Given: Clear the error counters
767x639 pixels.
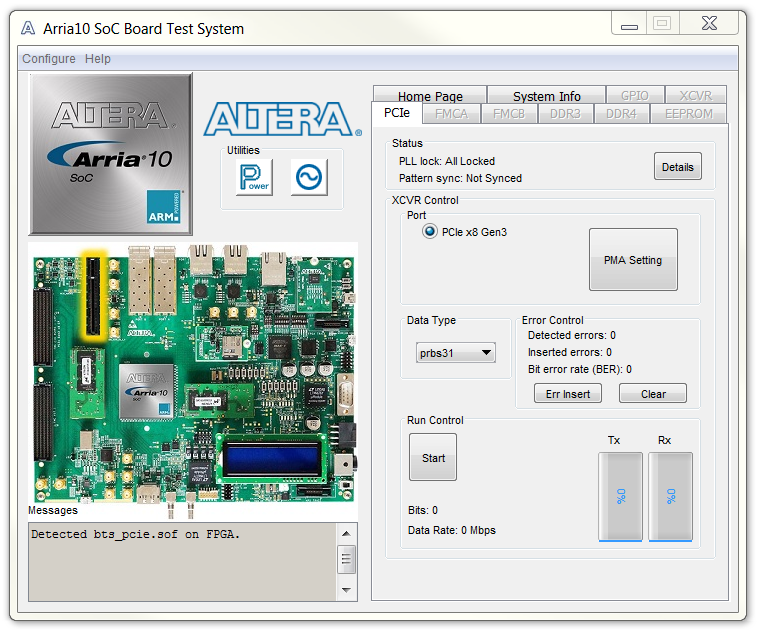Looking at the screenshot, I should (x=653, y=394).
